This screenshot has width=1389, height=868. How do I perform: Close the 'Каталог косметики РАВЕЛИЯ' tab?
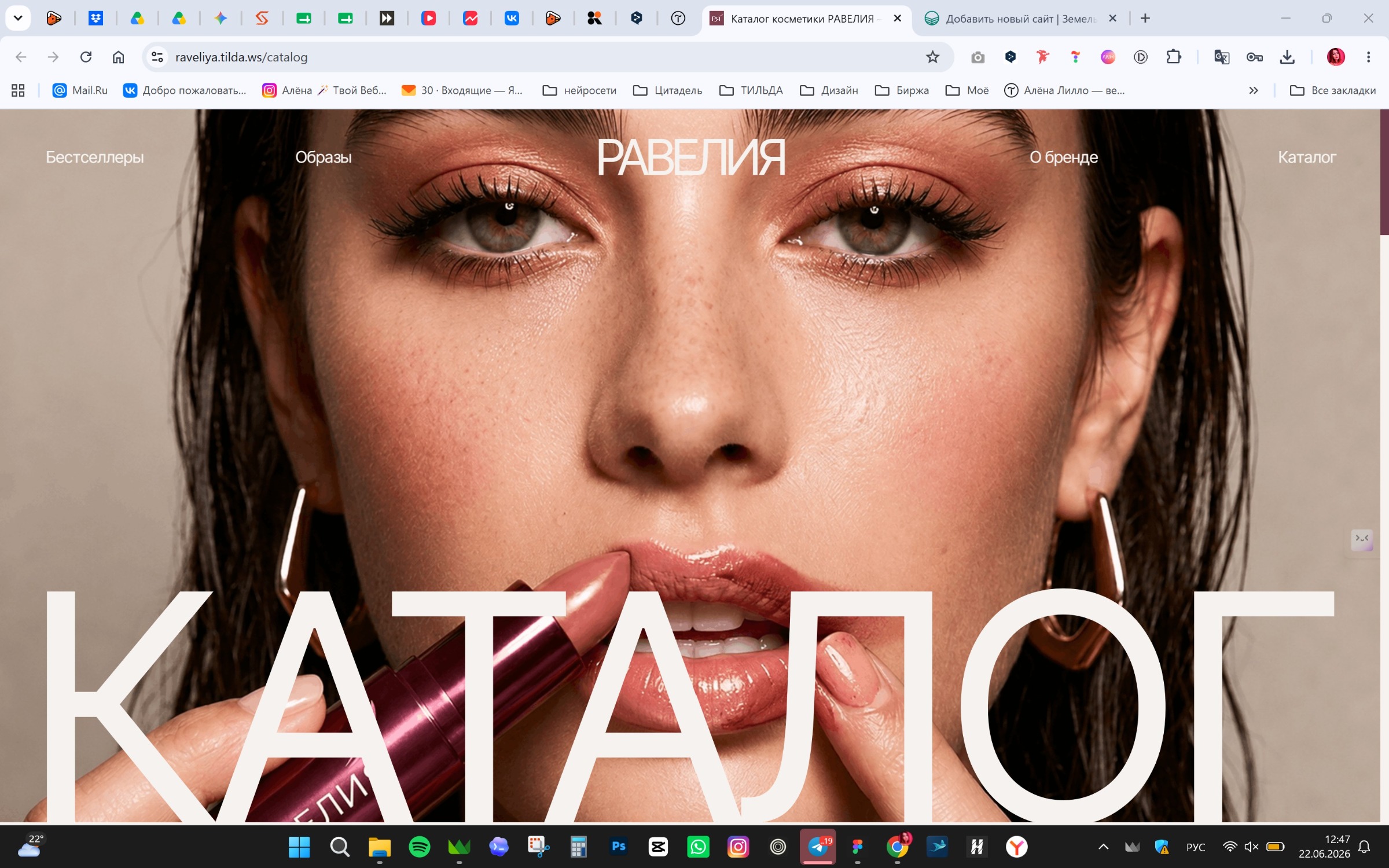coord(898,19)
